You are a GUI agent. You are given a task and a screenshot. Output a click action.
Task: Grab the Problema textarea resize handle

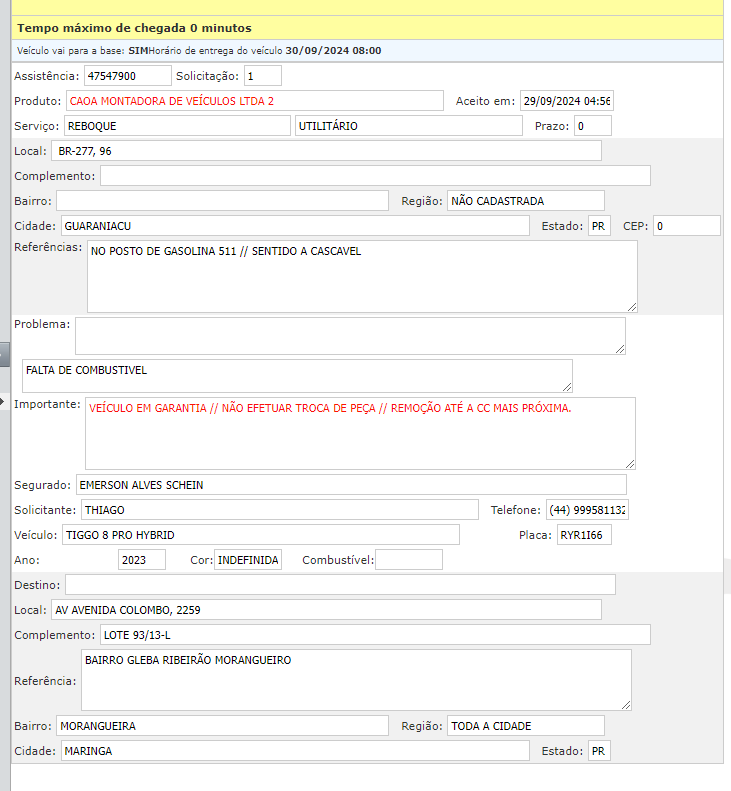[x=620, y=349]
